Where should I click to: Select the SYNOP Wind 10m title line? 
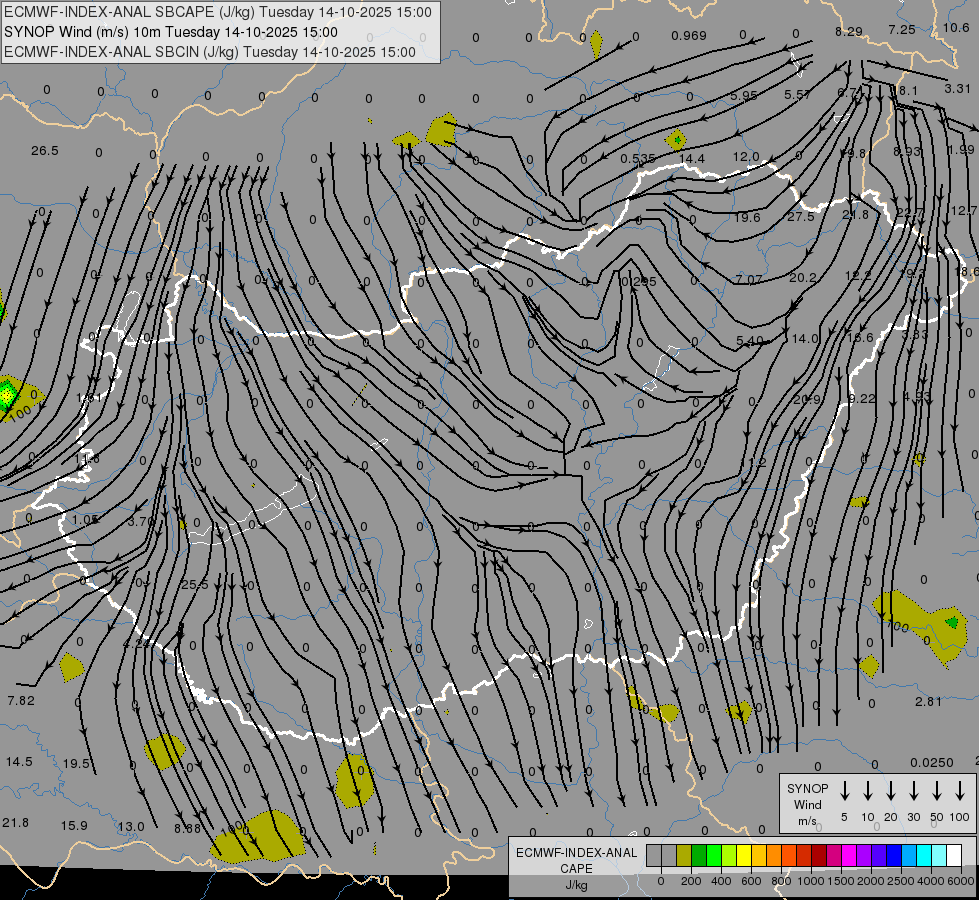point(170,32)
